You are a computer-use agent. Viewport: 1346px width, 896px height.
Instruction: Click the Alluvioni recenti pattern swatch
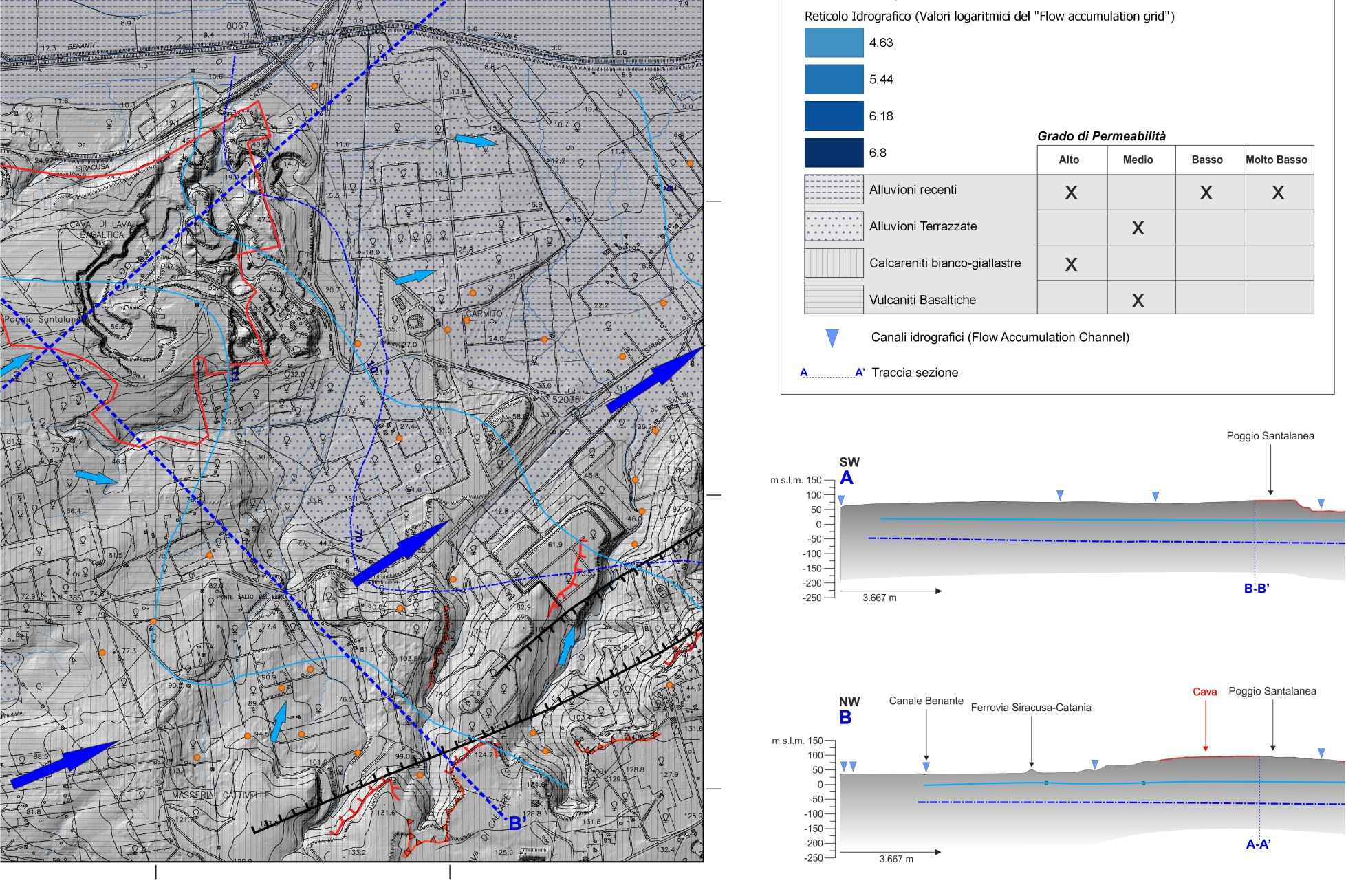pos(834,190)
